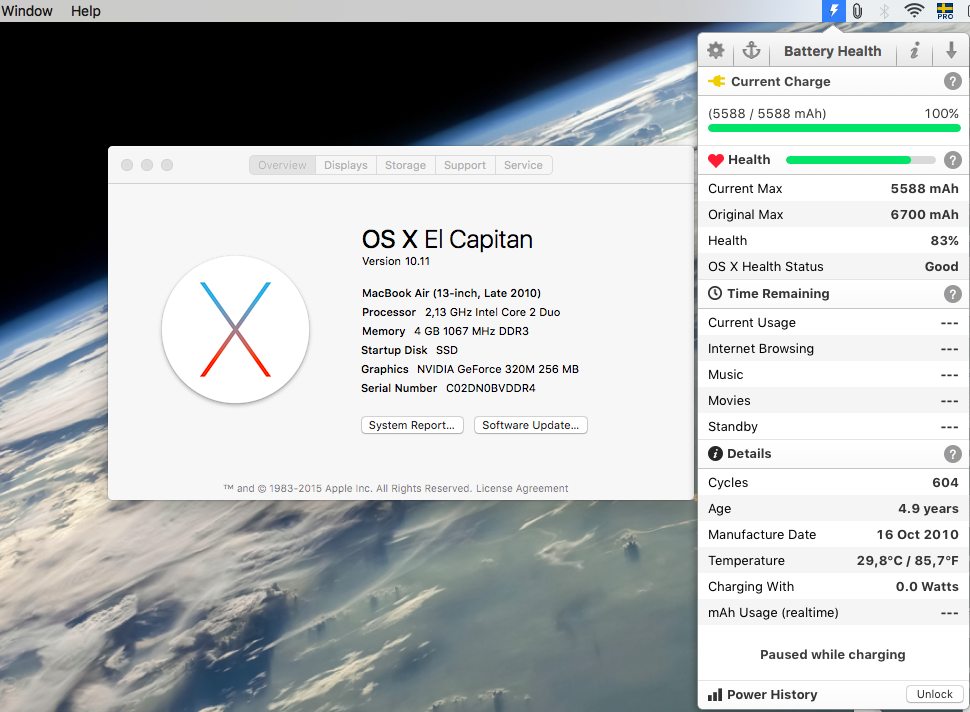Click the Music time remaining row
The image size is (970, 712).
(833, 374)
